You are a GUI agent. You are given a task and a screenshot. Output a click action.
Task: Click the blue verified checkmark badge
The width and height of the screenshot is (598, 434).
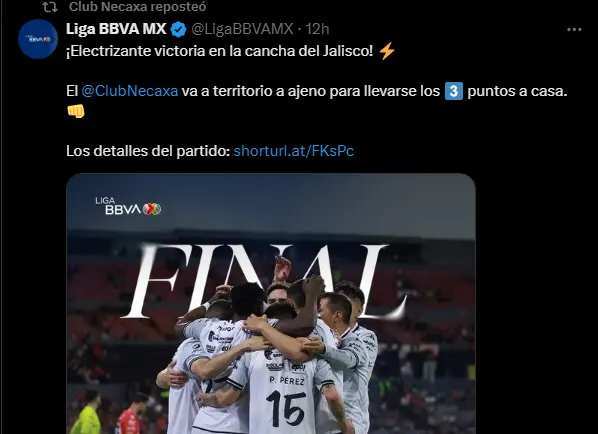[x=178, y=29]
